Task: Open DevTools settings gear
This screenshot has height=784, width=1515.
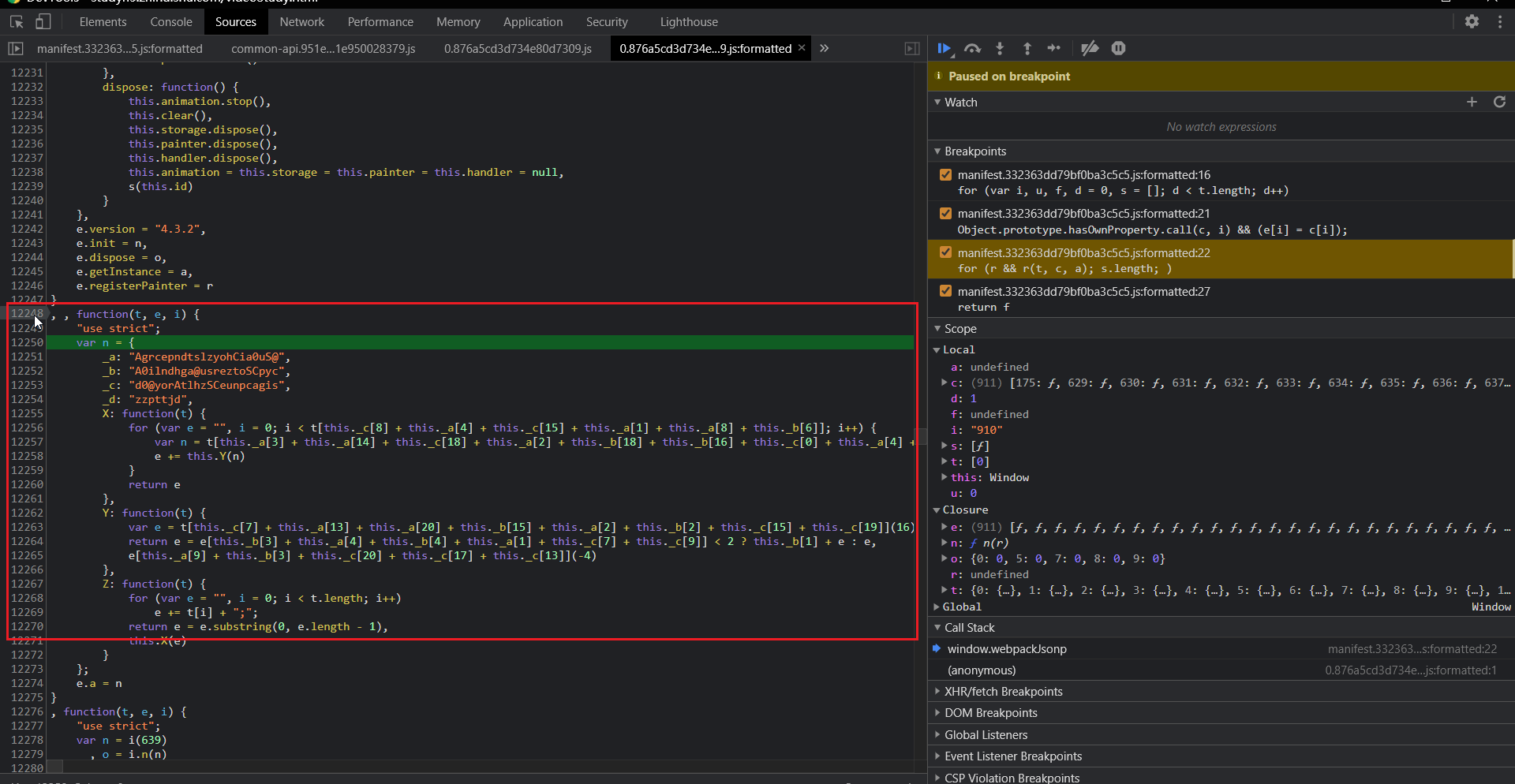Action: click(1472, 22)
